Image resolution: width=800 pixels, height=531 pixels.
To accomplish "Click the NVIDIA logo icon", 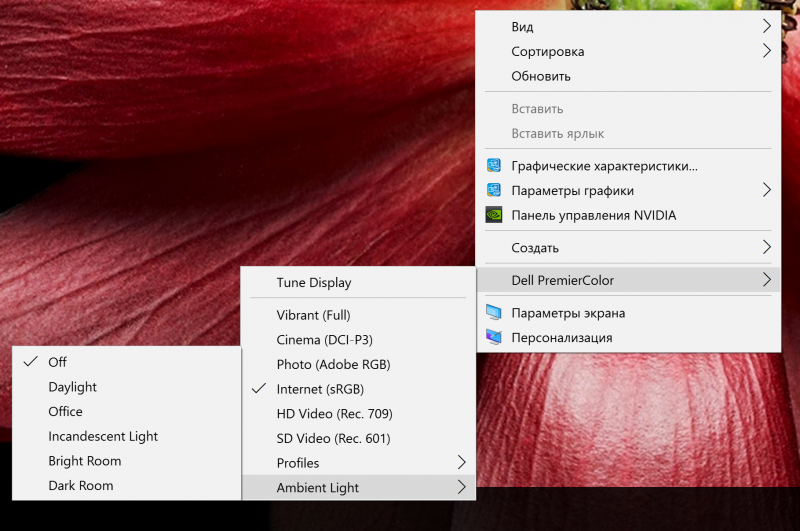I will [x=493, y=215].
